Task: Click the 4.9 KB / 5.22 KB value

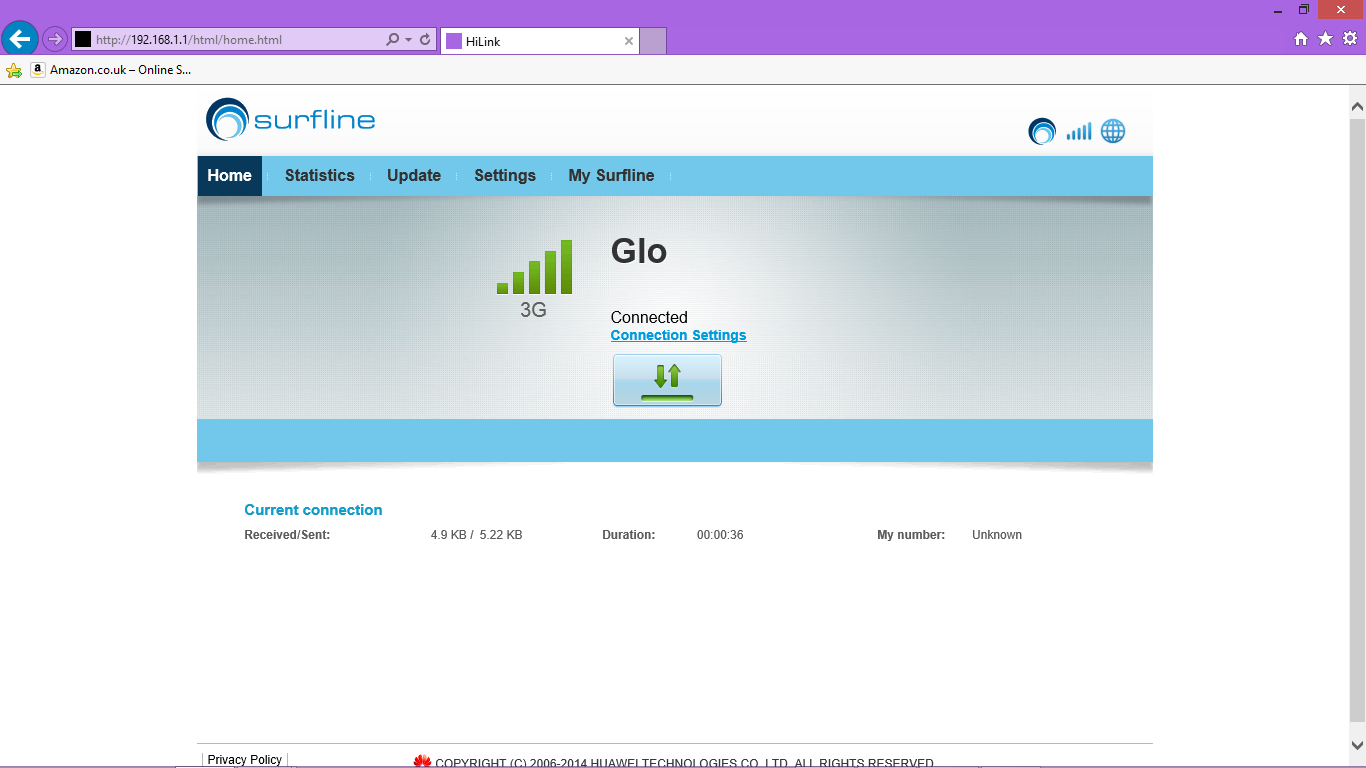Action: [476, 535]
